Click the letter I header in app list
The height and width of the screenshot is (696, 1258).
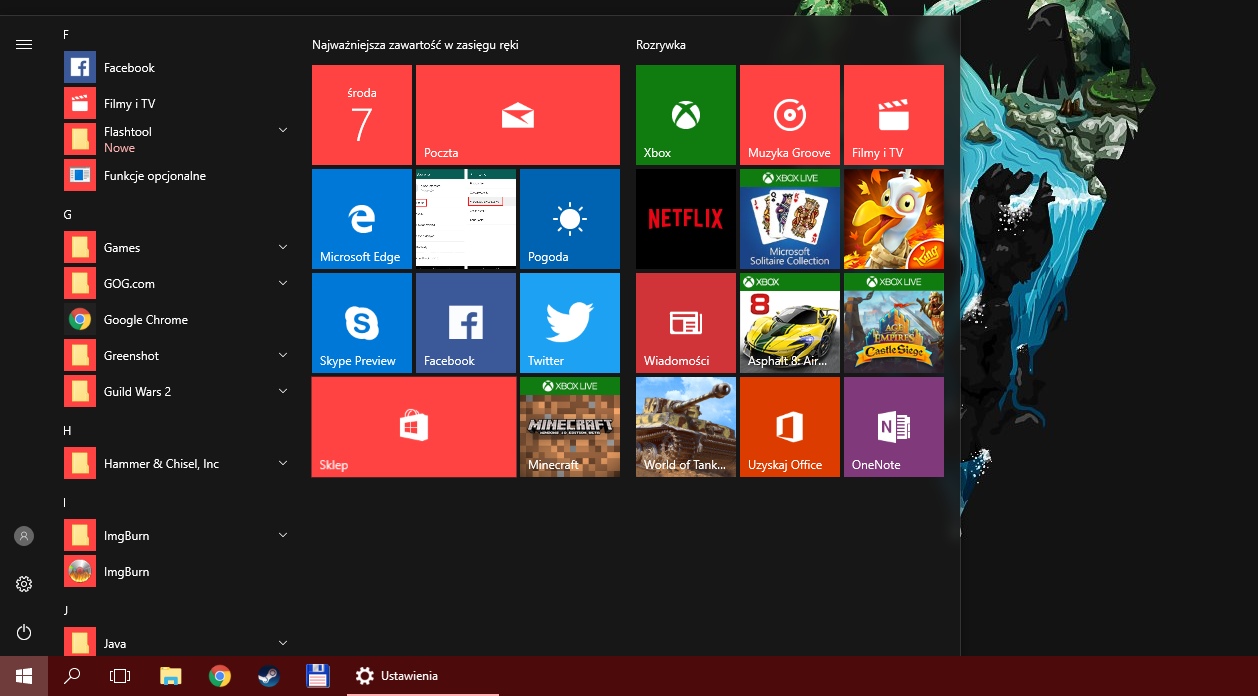[x=64, y=503]
